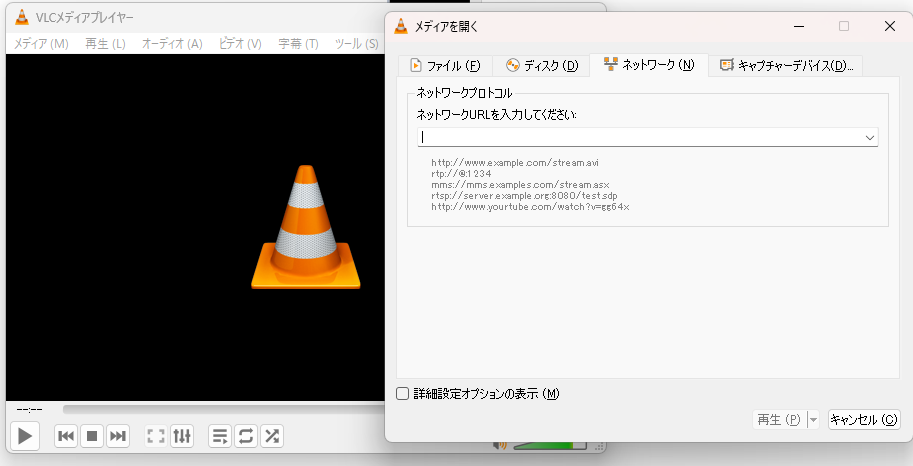
Task: Click the VLC volume slider
Action: (x=550, y=446)
